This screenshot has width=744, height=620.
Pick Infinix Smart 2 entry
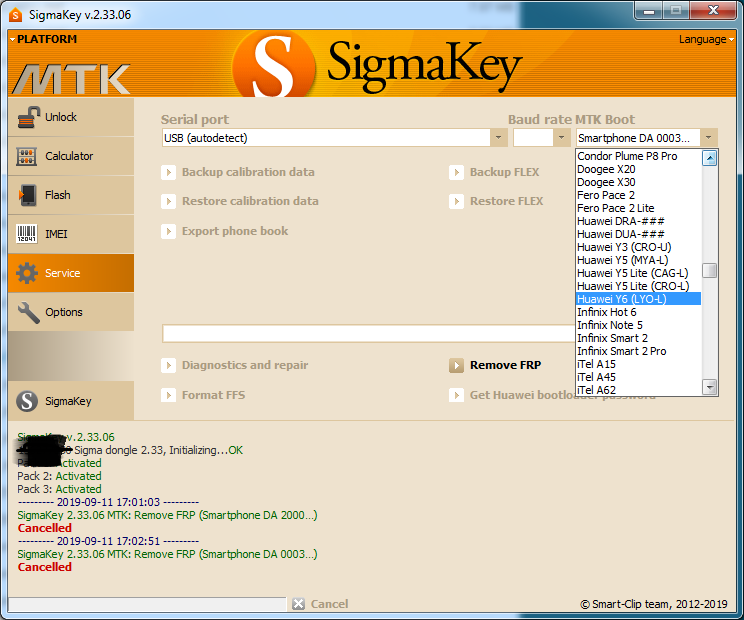tap(638, 338)
